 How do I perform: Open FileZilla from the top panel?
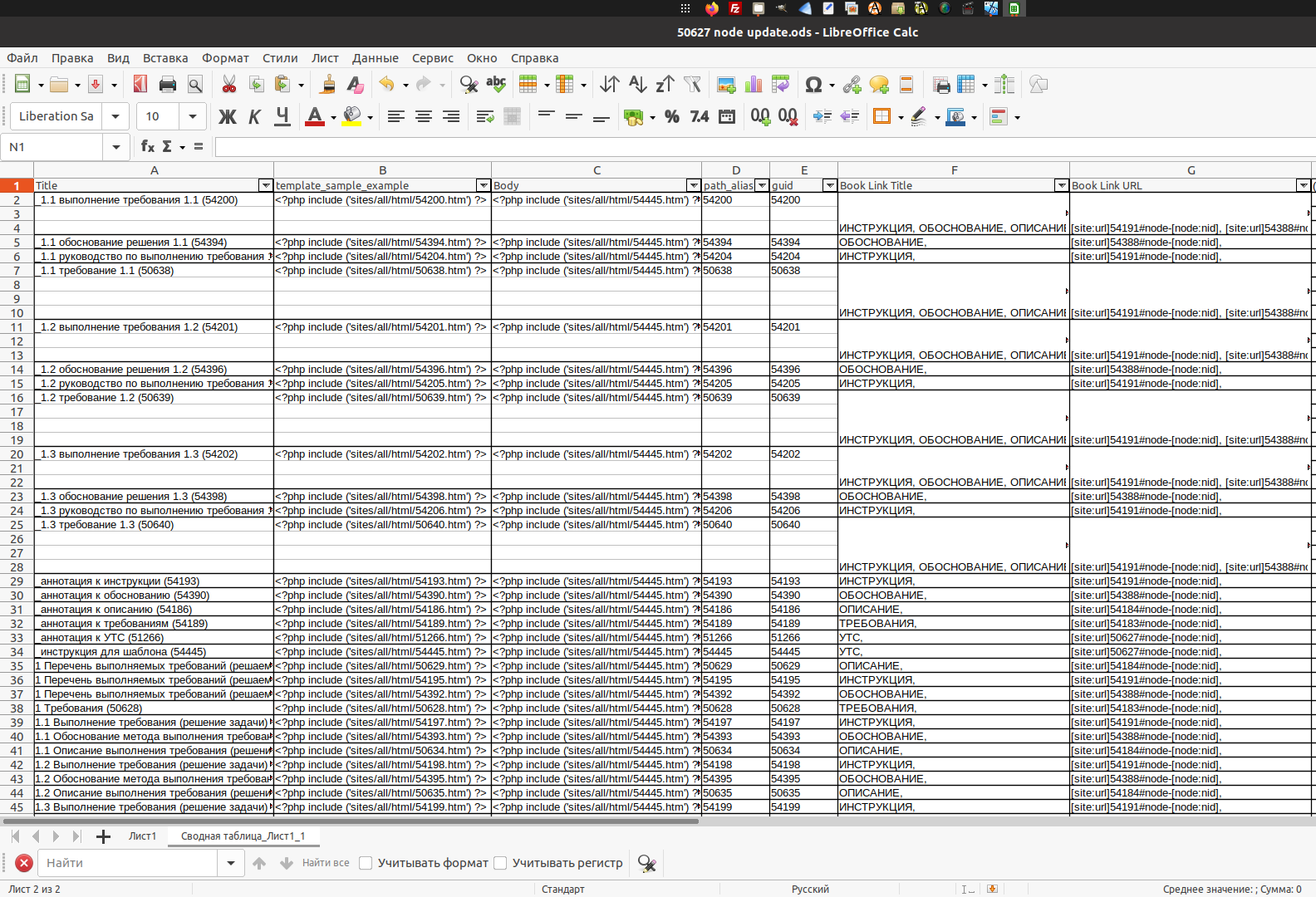point(735,8)
